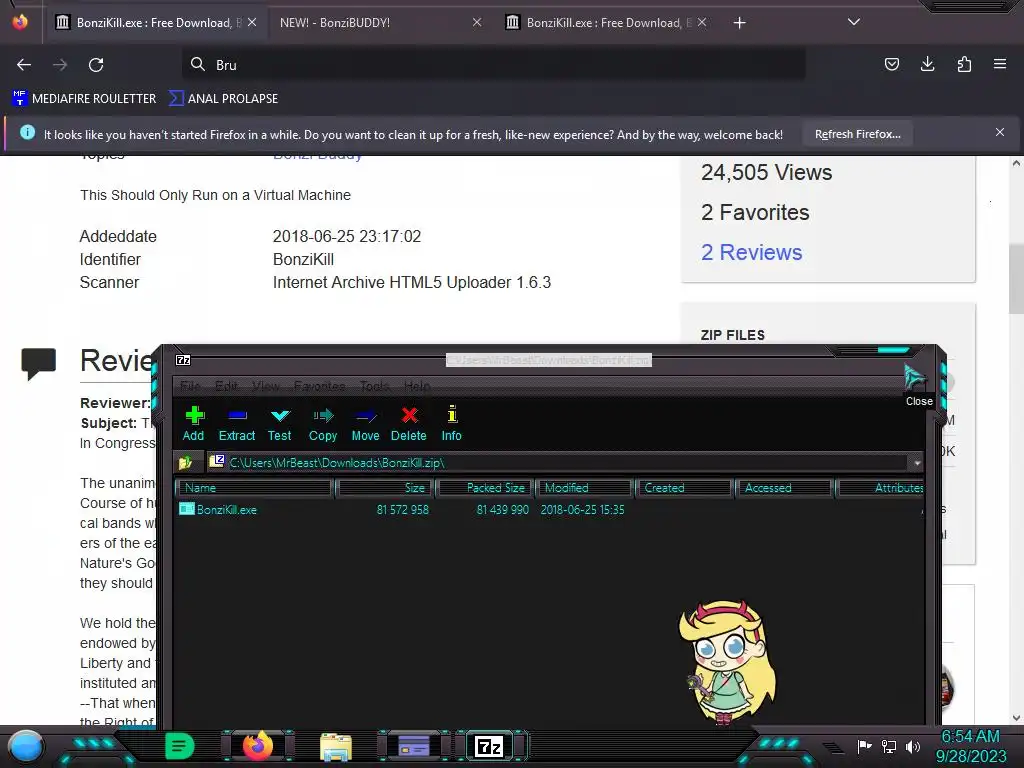Image resolution: width=1024 pixels, height=768 pixels.
Task: Sort by the Modified column header
Action: (584, 488)
